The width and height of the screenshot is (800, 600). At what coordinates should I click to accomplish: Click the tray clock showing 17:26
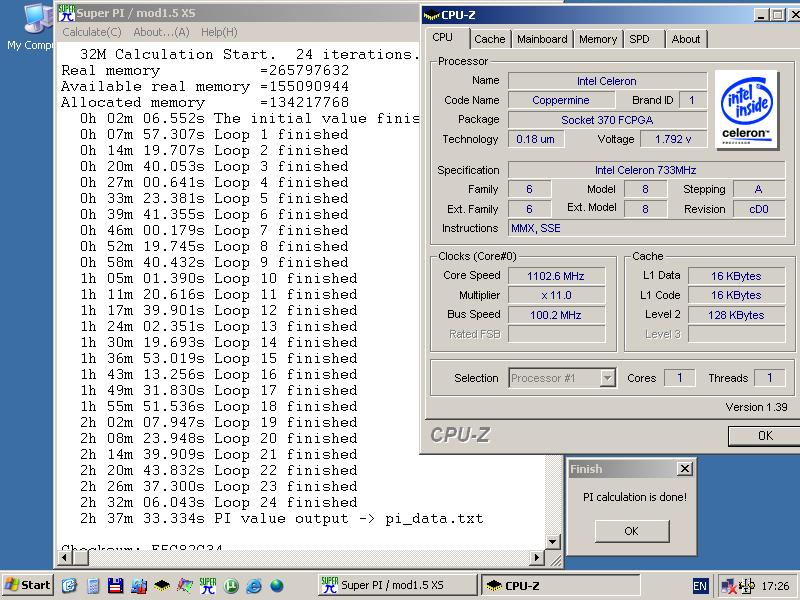(x=775, y=586)
